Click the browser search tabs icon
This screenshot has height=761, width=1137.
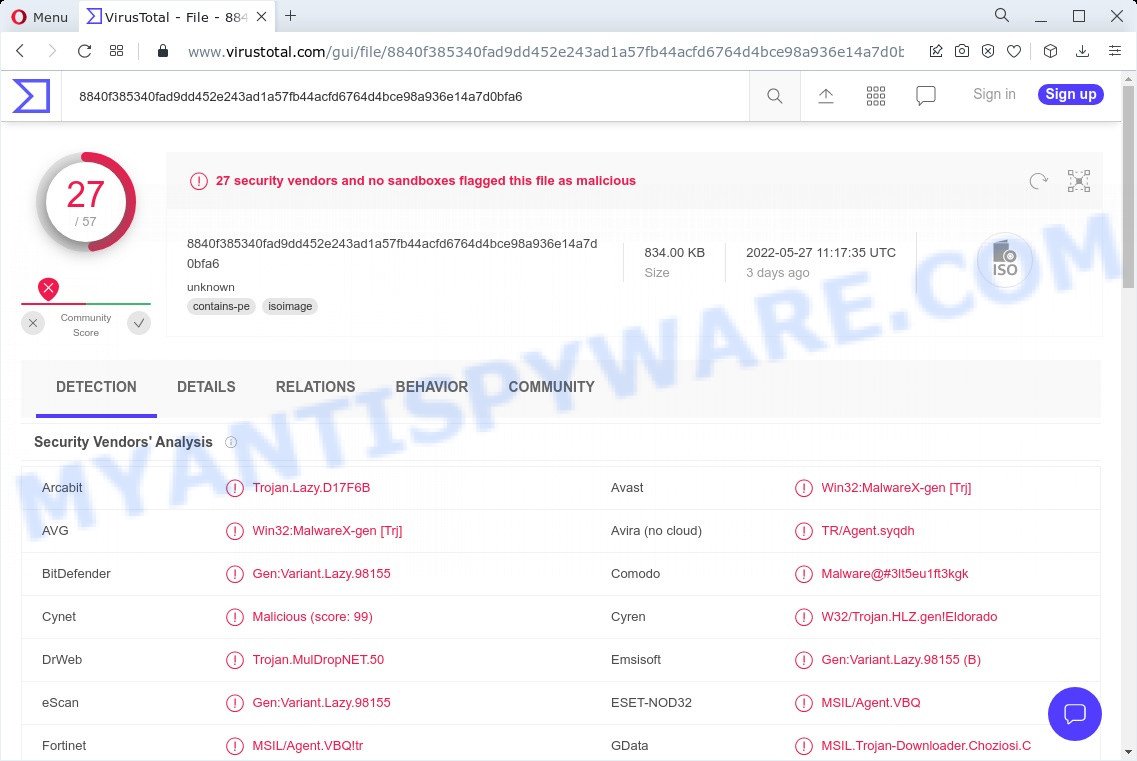1001,15
